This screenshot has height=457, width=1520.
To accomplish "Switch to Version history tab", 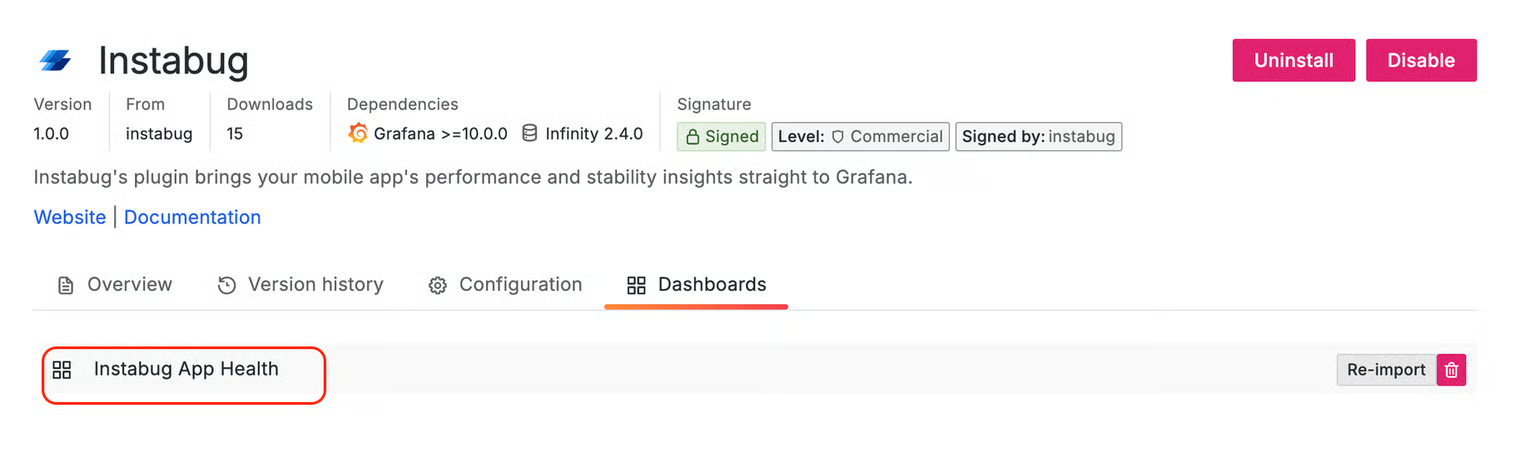I will pos(300,285).
